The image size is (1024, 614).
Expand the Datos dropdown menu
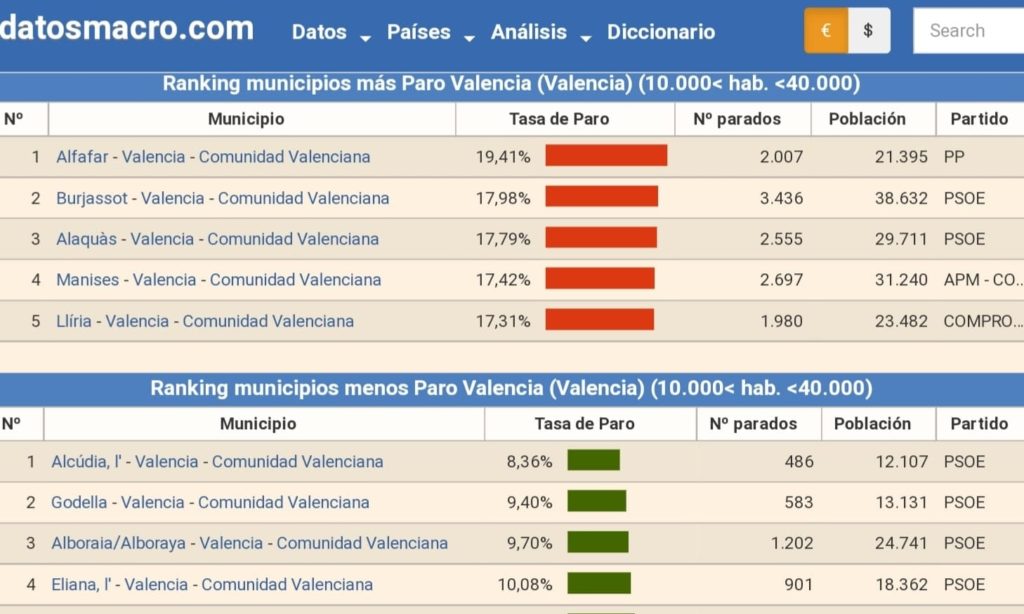330,32
